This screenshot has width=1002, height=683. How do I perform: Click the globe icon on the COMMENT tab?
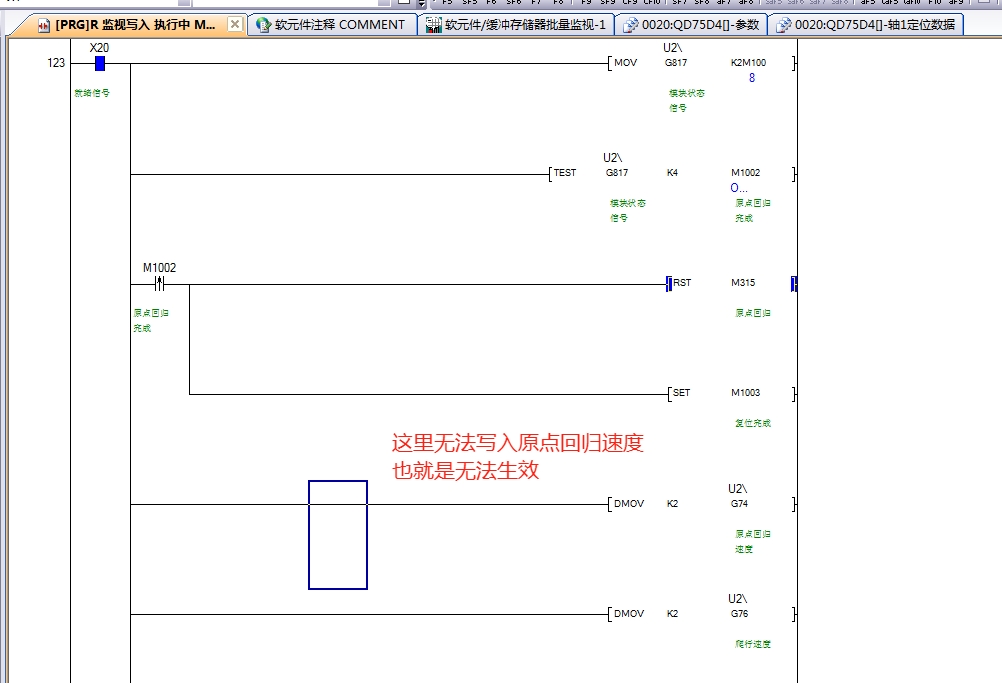[x=264, y=25]
